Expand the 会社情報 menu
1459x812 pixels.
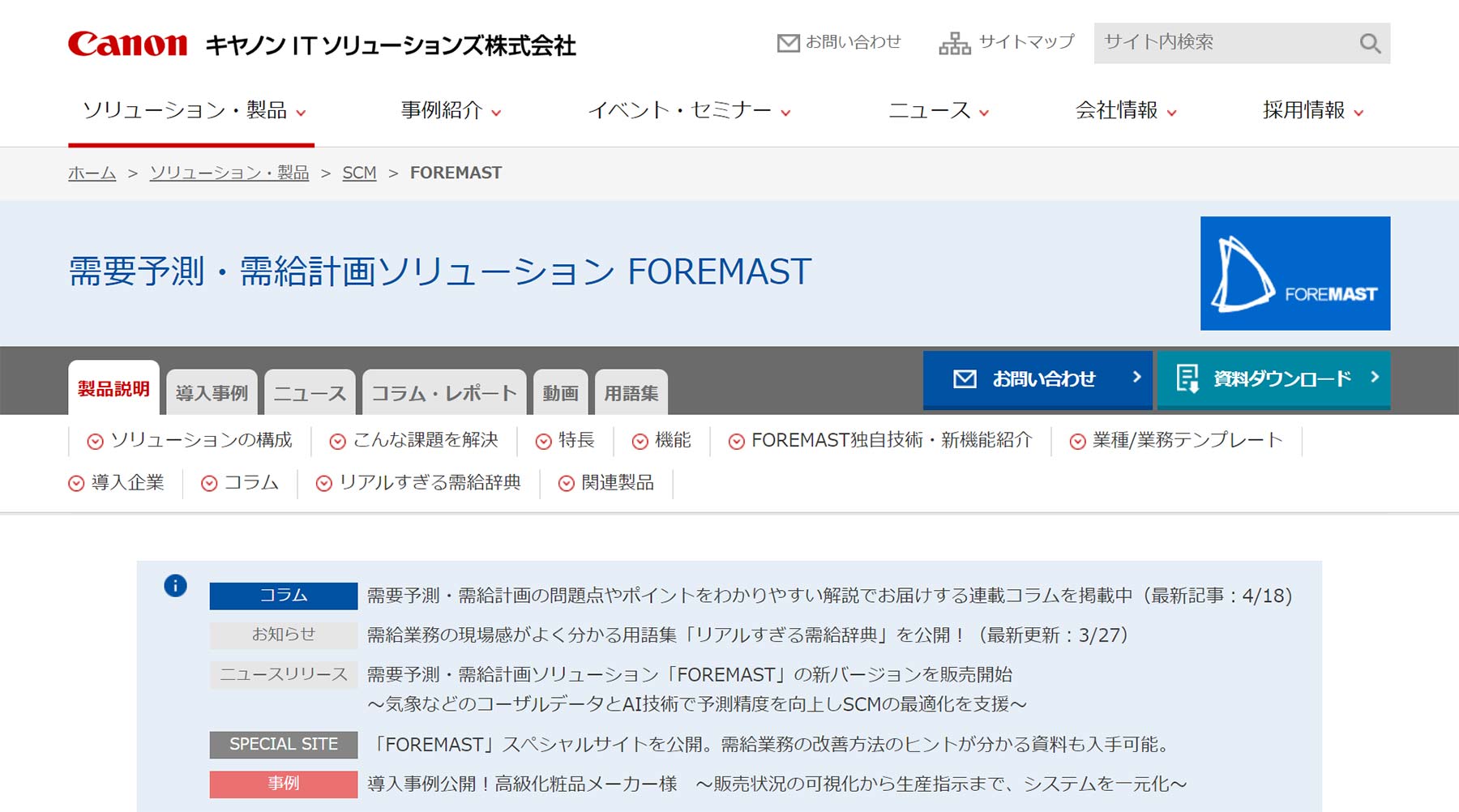click(1125, 110)
